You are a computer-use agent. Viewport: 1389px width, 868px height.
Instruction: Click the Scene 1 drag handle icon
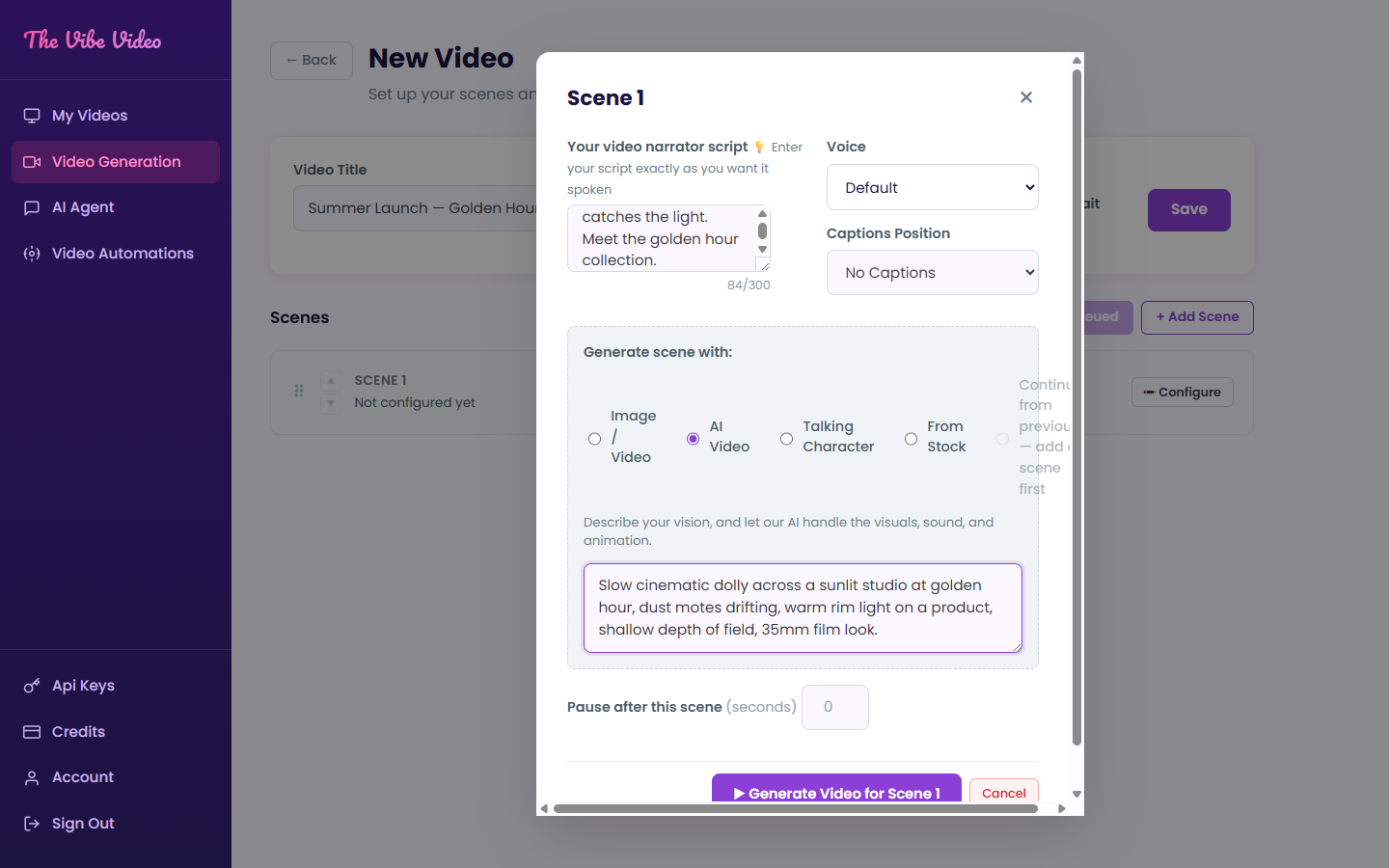pos(299,391)
